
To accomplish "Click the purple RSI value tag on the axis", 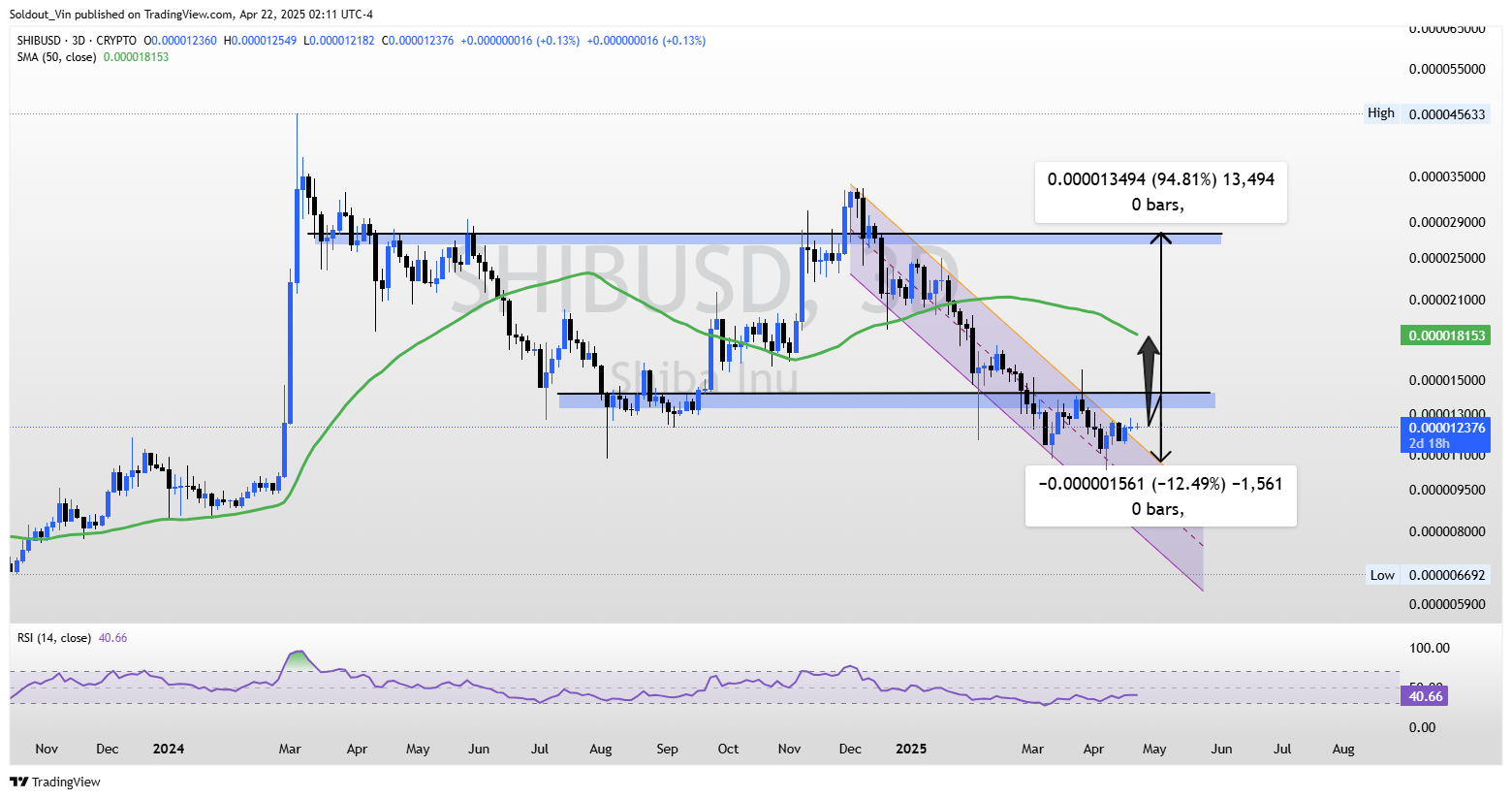I will coord(1425,696).
